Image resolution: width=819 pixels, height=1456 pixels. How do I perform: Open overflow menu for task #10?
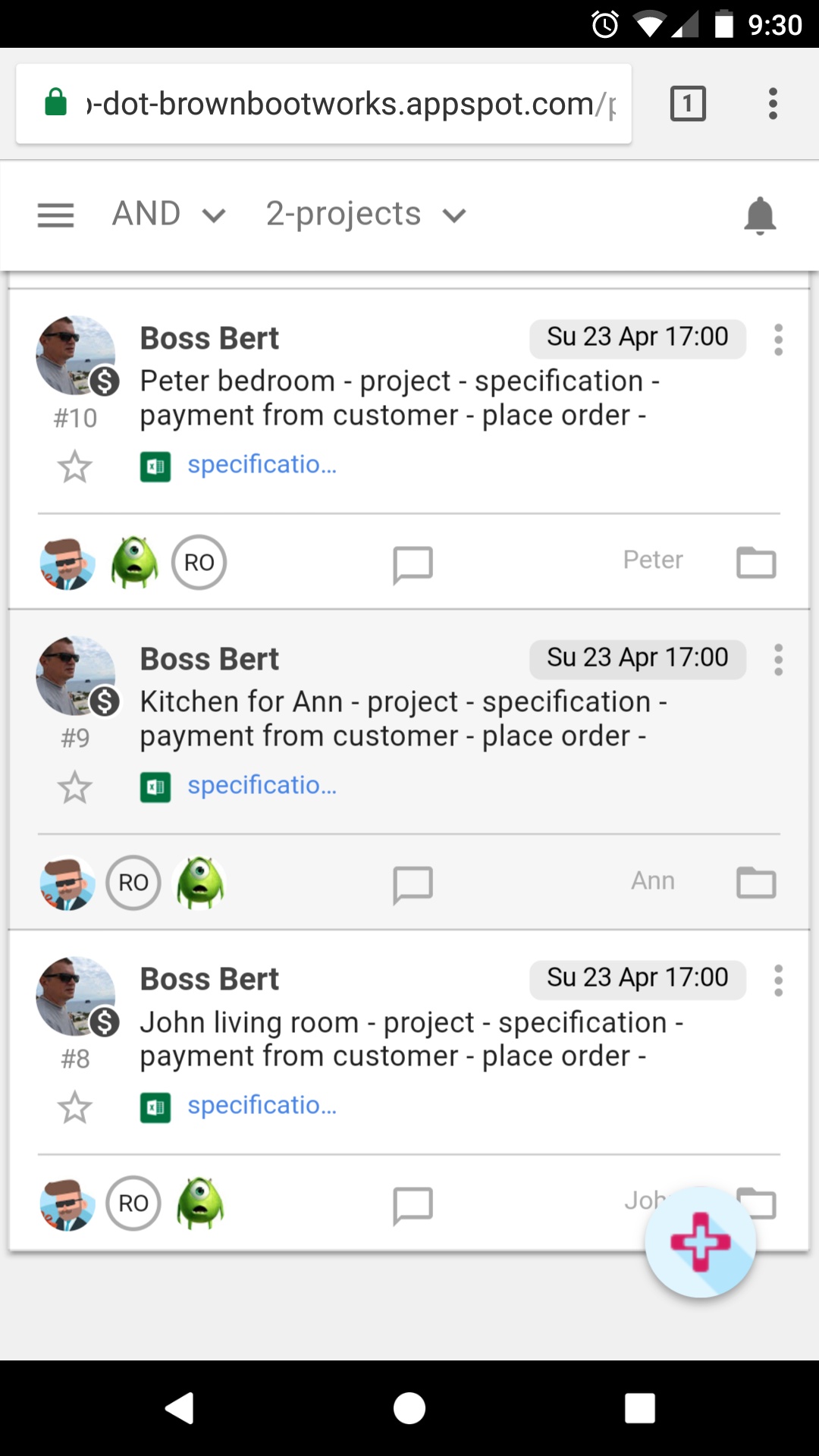point(778,340)
